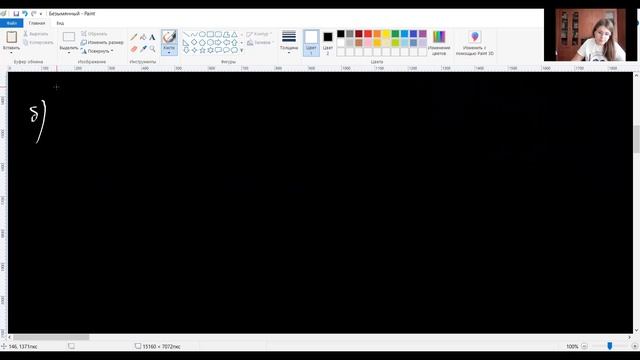Image resolution: width=640 pixels, height=360 pixels.
Task: Activate Color 1 foreground selector
Action: [311, 43]
